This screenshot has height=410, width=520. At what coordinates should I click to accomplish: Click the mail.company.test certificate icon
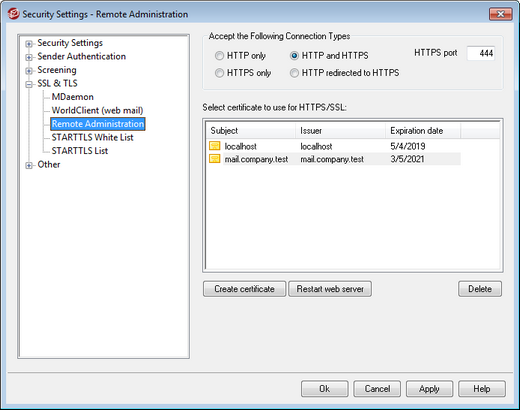215,159
